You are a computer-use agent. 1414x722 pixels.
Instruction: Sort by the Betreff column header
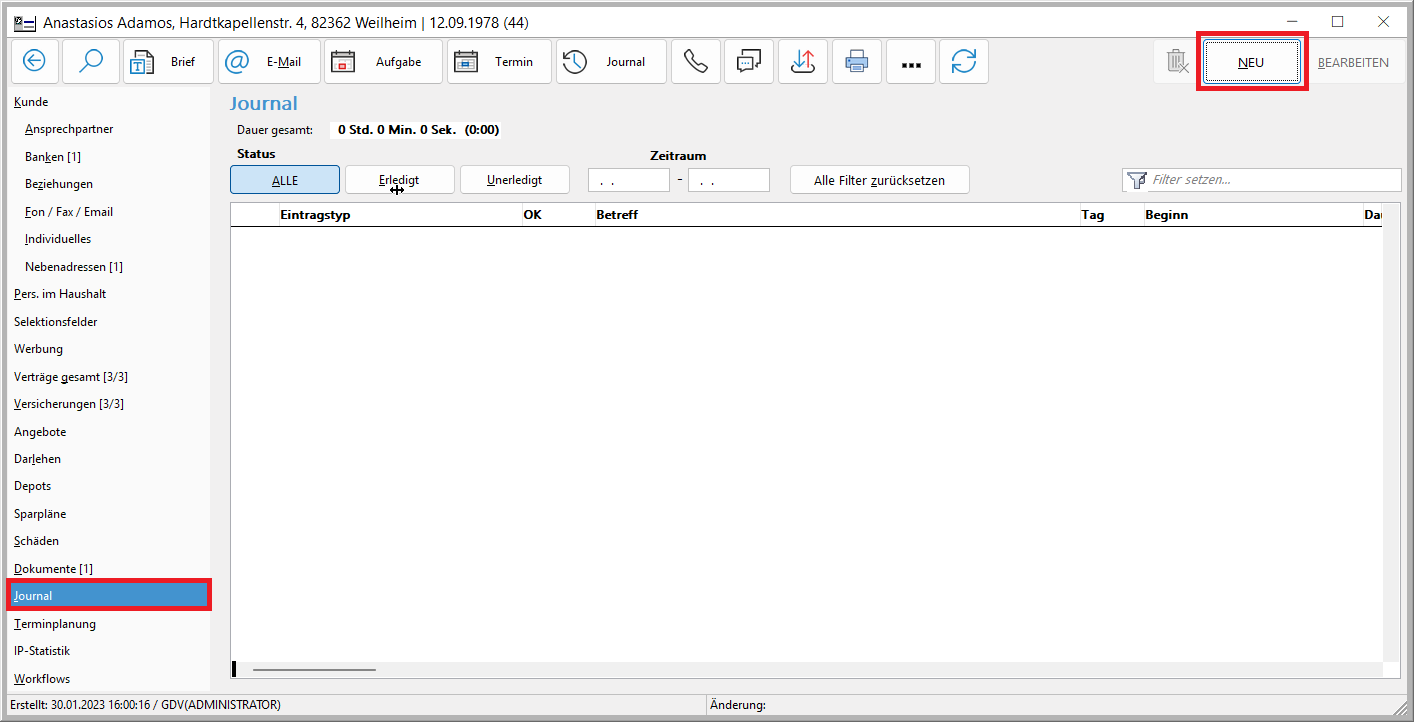pos(617,215)
